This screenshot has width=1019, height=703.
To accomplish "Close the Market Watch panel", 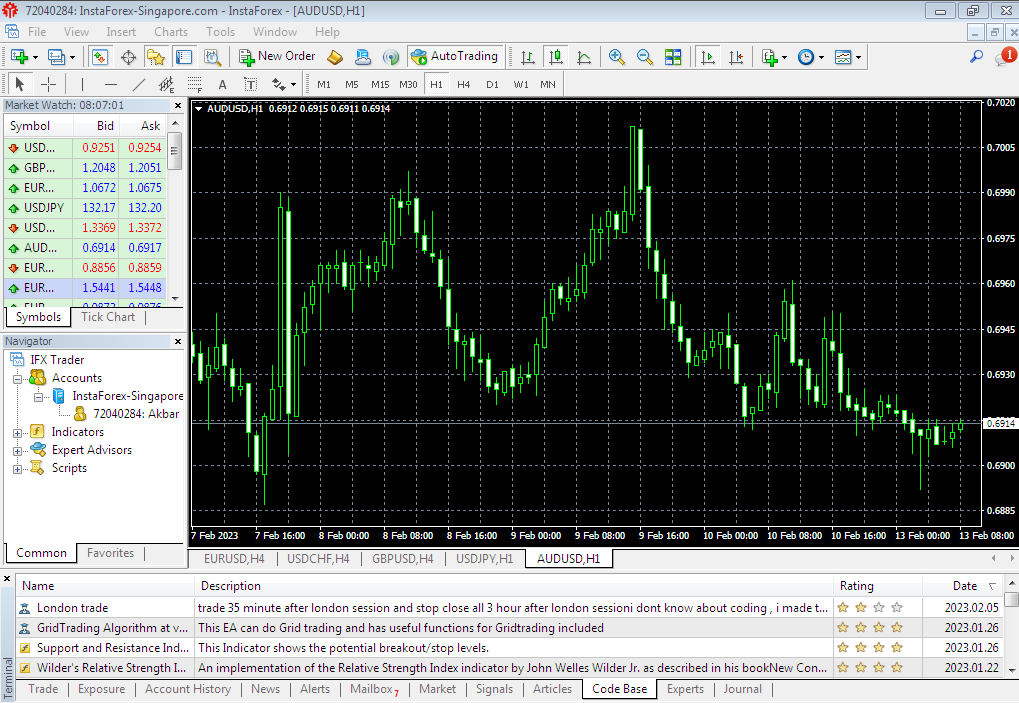I will point(178,105).
